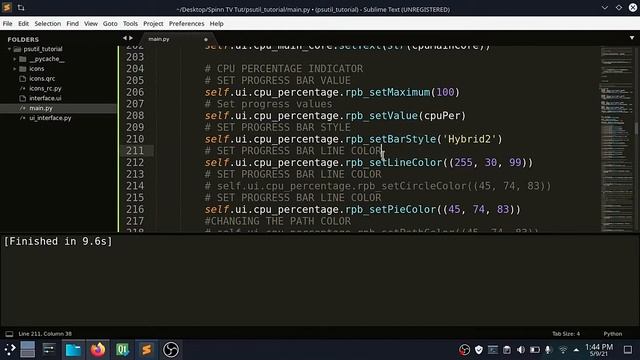This screenshot has height=360, width=640.
Task: Open the tab list dropdown arrow
Action: [632, 38]
